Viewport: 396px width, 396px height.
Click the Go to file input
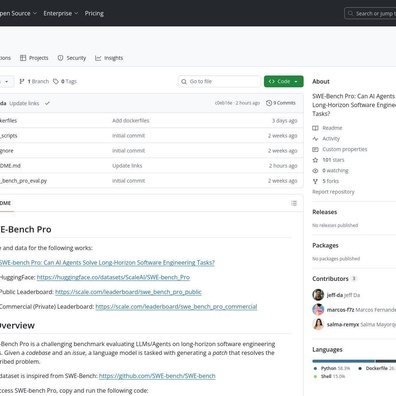(219, 81)
